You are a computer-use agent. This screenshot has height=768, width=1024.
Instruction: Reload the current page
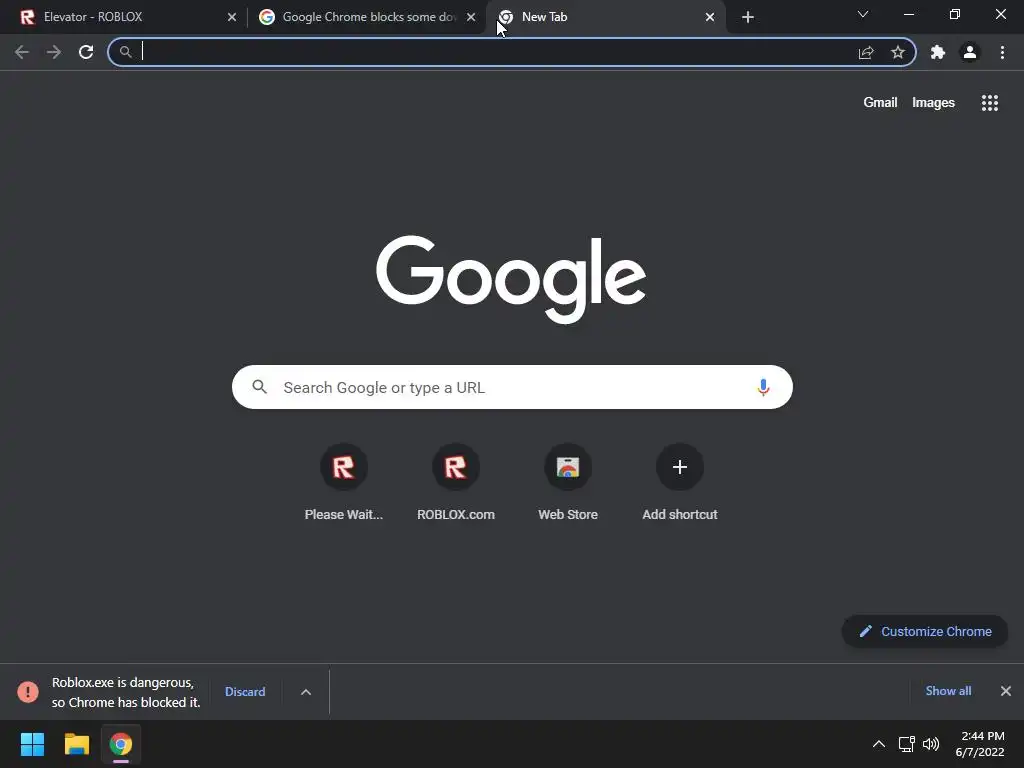86,52
